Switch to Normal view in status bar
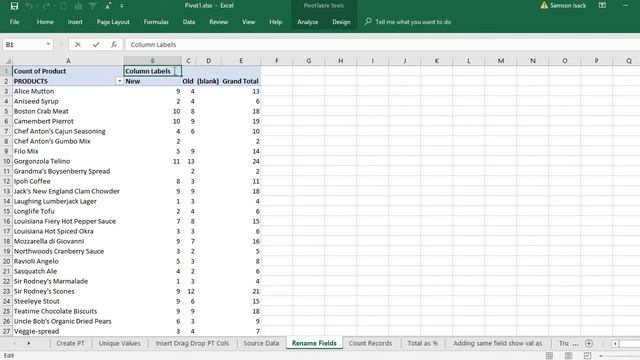The width and height of the screenshot is (640, 360). click(549, 356)
